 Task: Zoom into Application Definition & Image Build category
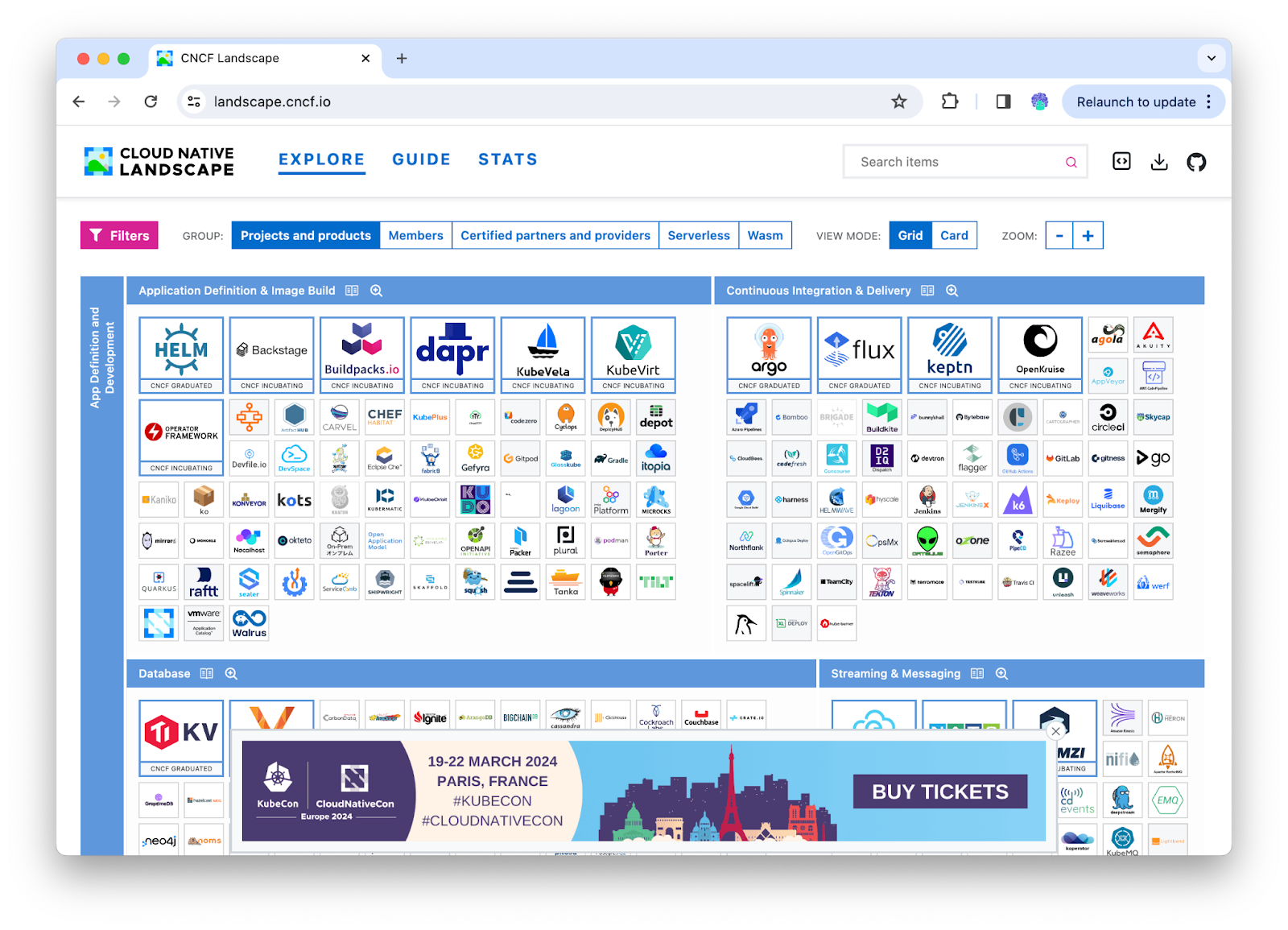[376, 291]
